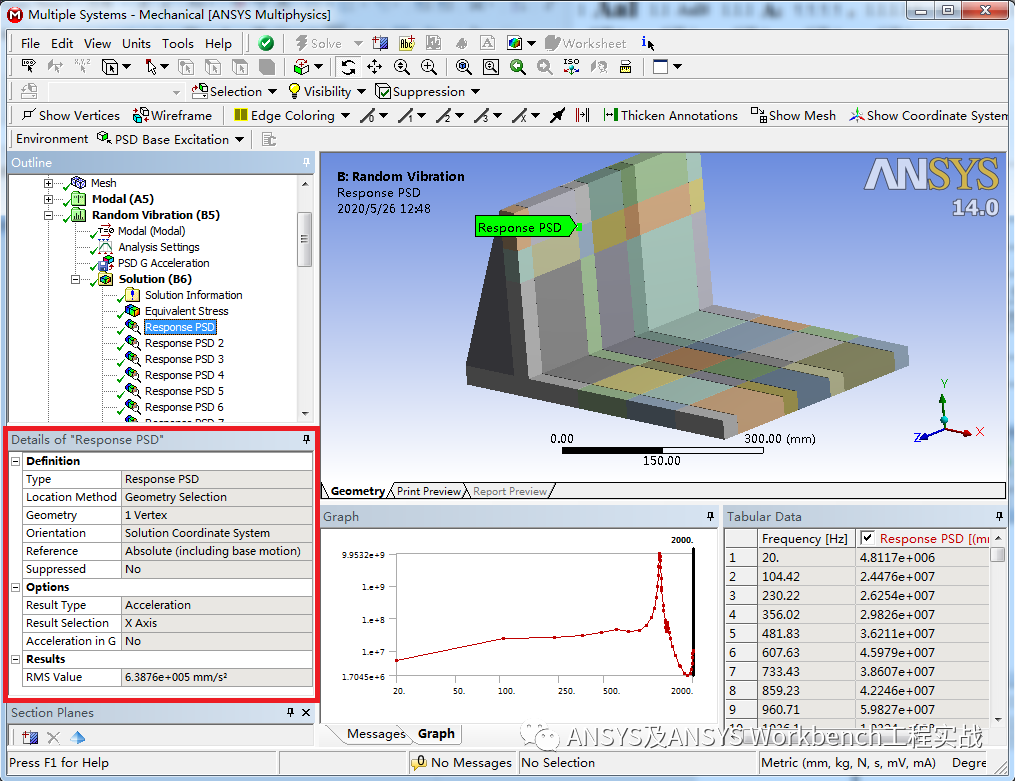Expand the Modal (A5) node

click(49, 199)
